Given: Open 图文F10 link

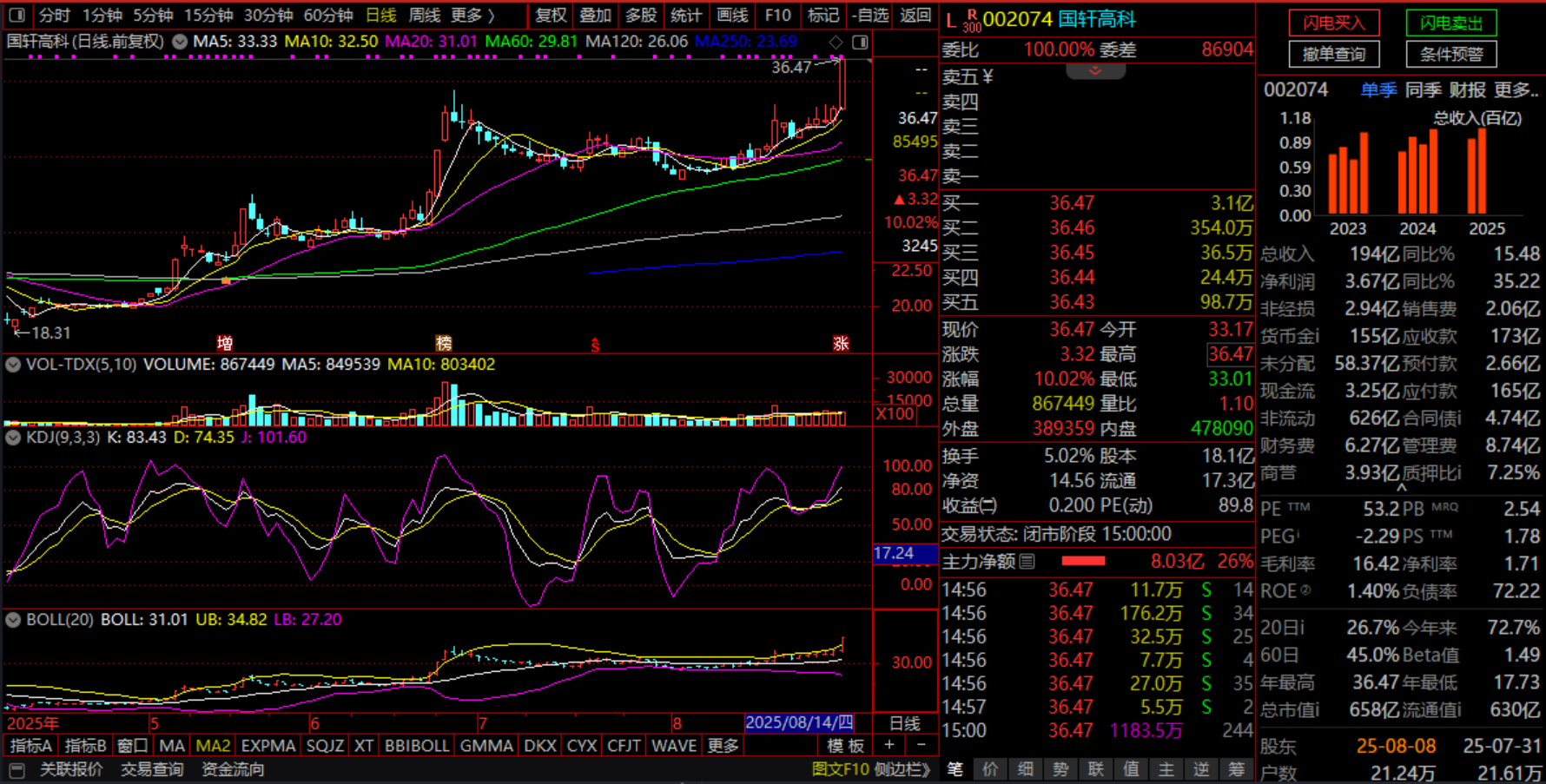Looking at the screenshot, I should (x=840, y=769).
